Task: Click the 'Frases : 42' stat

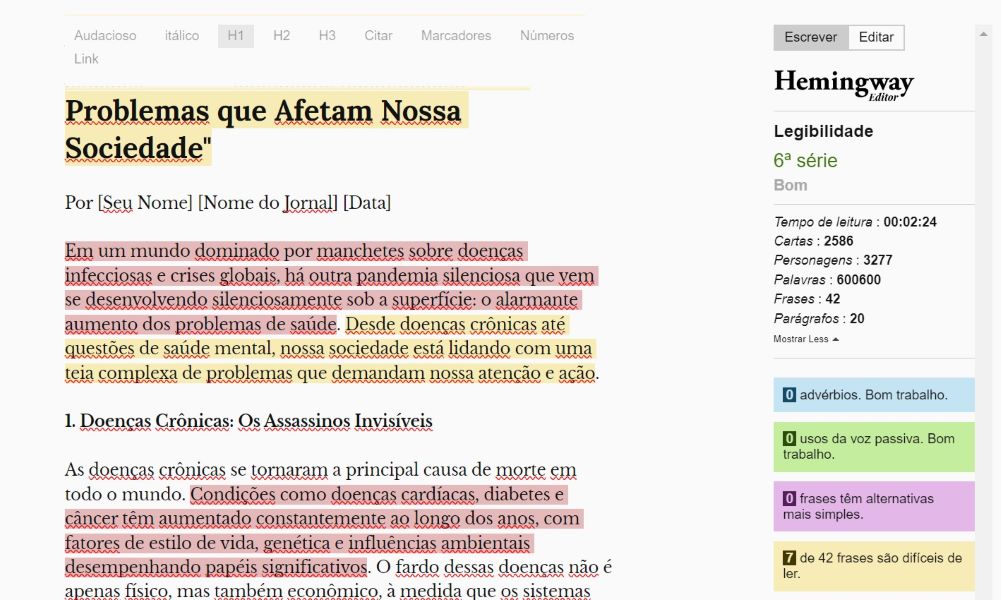Action: click(x=807, y=299)
